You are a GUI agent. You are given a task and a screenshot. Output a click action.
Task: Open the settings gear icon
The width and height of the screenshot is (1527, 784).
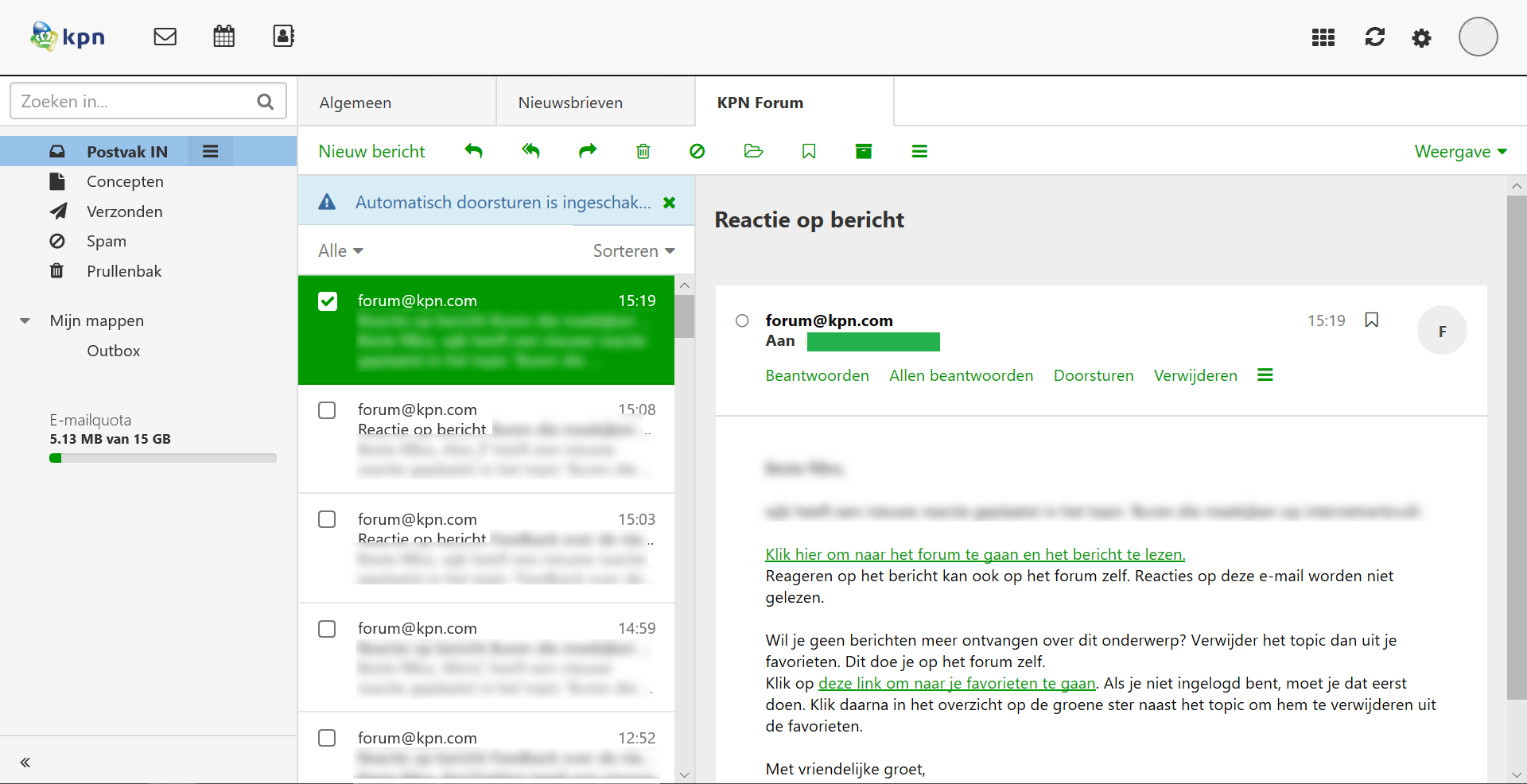click(1422, 37)
